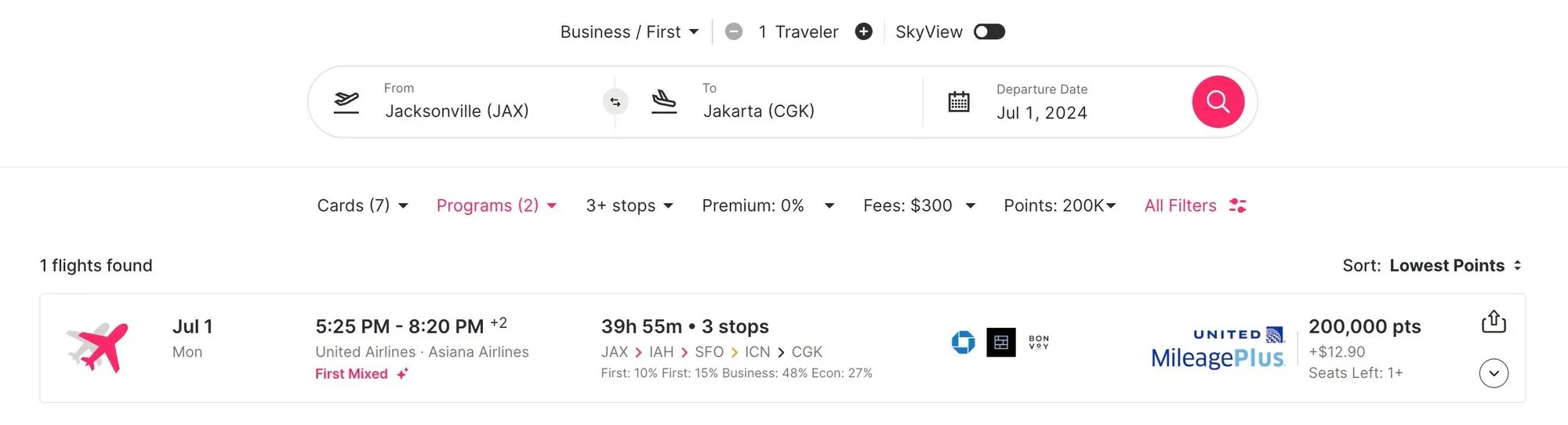Open All Filters panel

coord(1195,205)
